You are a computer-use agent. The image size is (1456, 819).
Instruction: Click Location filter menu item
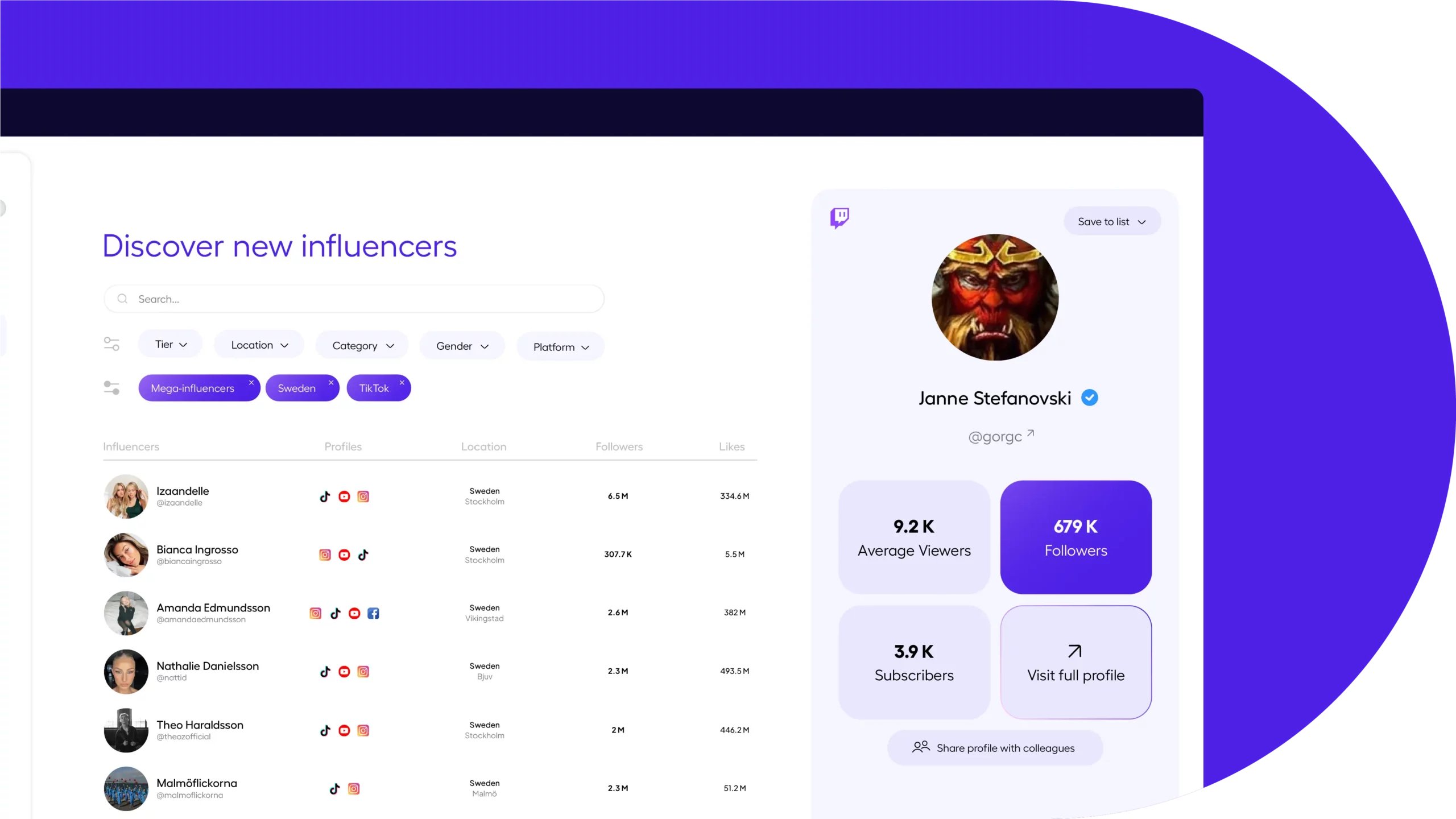[258, 345]
